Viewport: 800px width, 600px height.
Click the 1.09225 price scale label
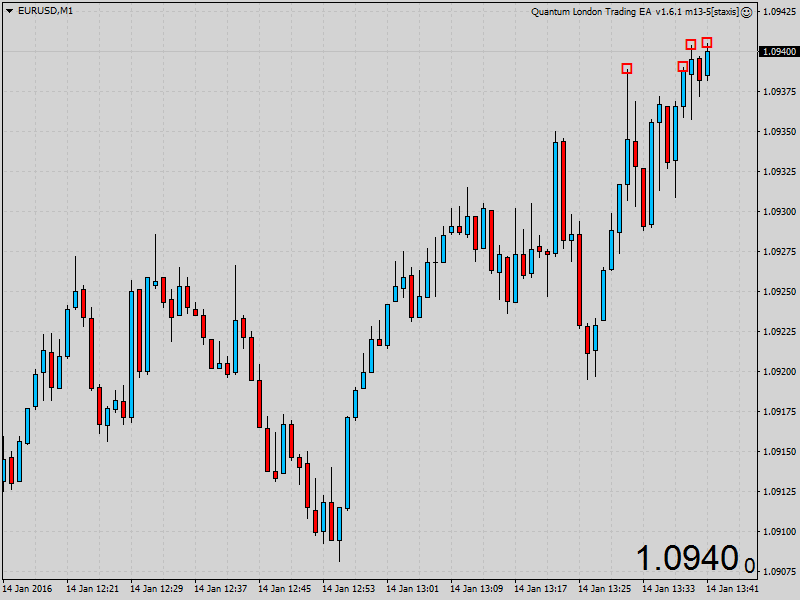coord(780,332)
